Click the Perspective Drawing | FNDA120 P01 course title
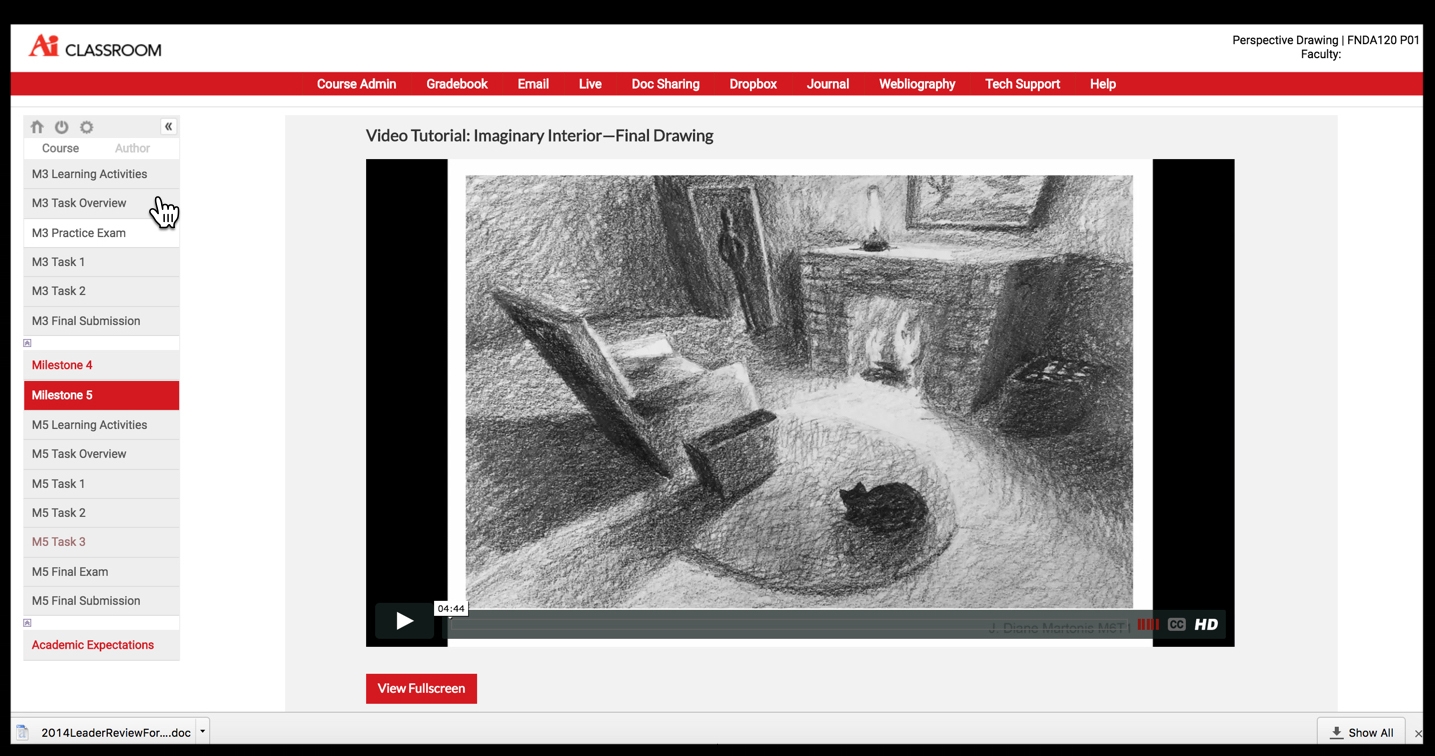This screenshot has height=756, width=1435. click(1325, 41)
